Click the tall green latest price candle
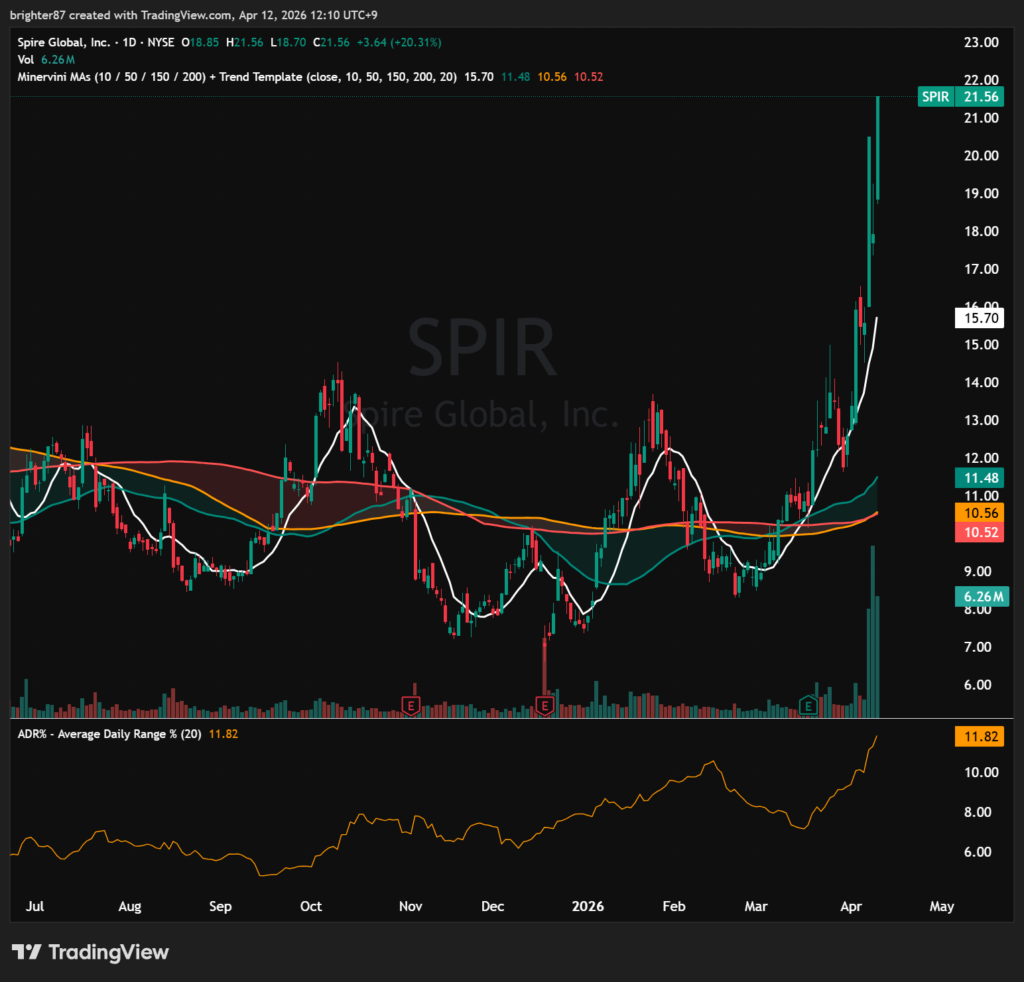 877,148
